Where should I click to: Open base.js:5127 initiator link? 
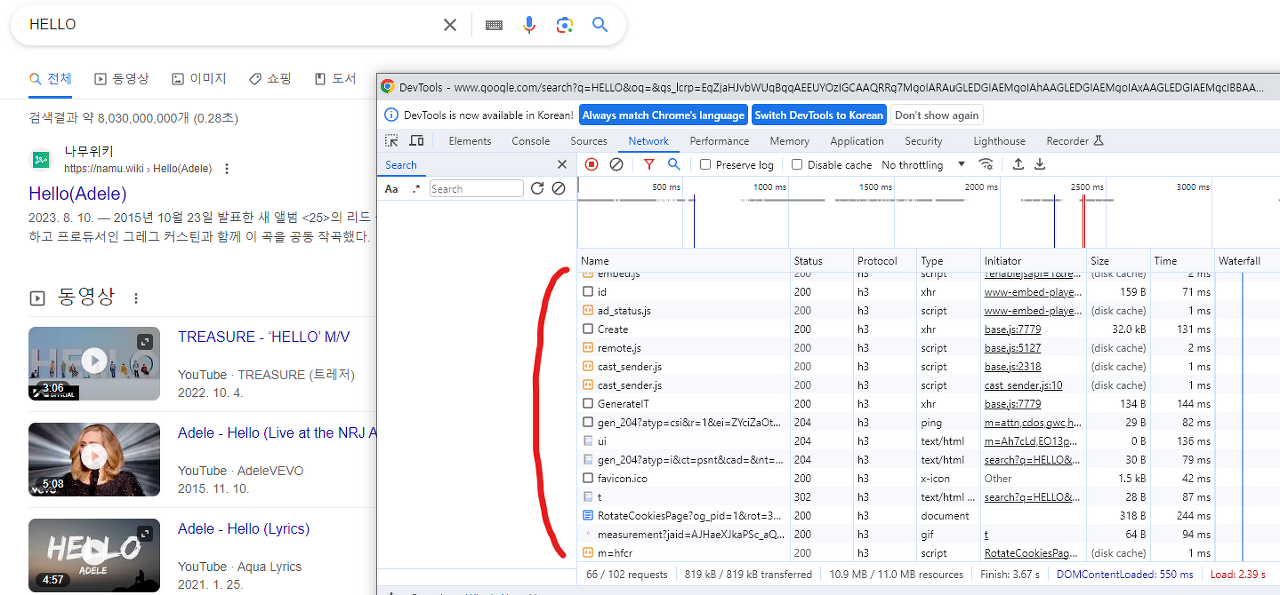click(x=1012, y=348)
